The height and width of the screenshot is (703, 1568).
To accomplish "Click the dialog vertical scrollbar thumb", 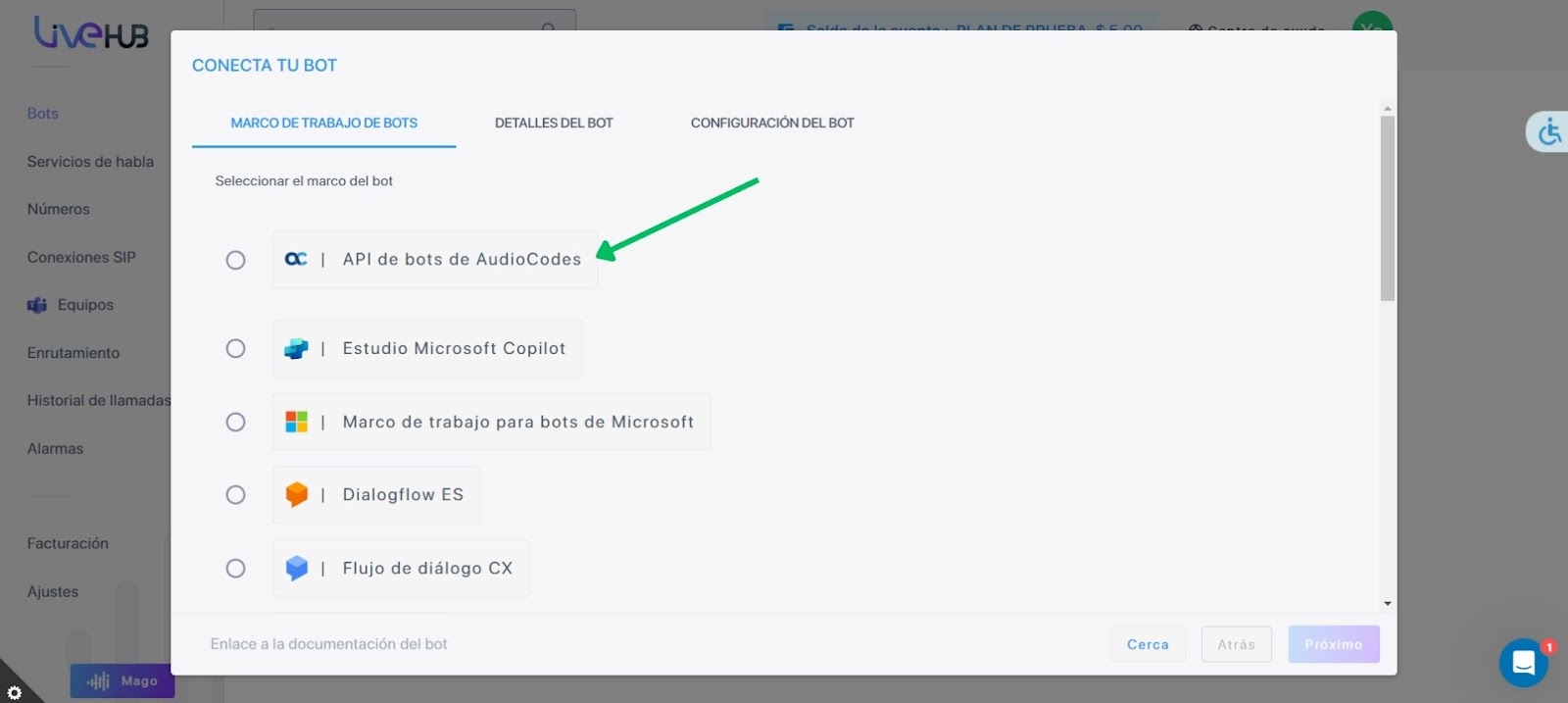I will click(1387, 208).
